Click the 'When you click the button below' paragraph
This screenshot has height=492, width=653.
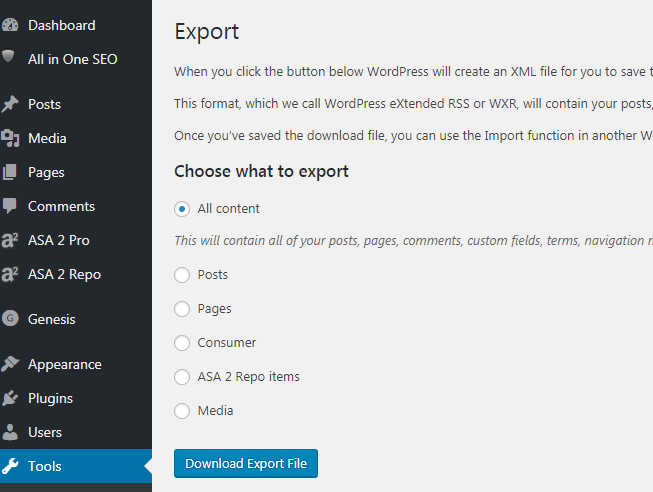click(414, 72)
